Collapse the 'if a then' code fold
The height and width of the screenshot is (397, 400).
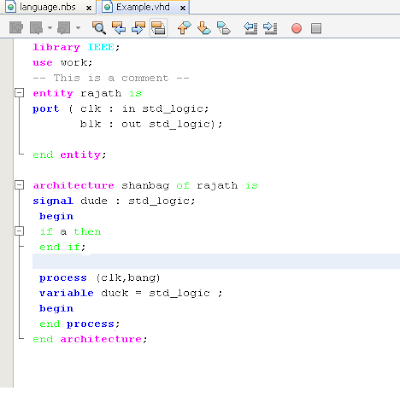(20, 231)
